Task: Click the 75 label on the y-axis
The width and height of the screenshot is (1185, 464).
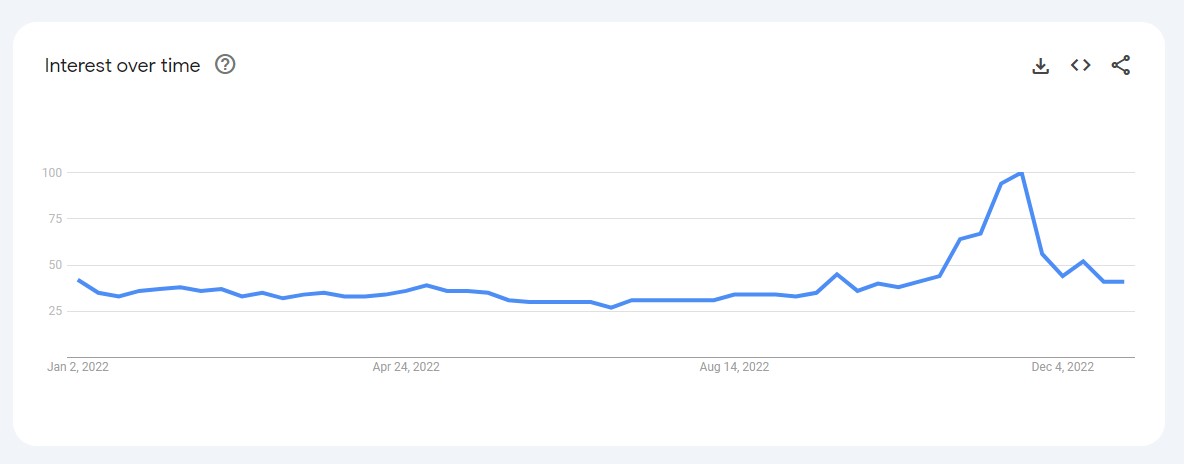Action: click(x=55, y=219)
